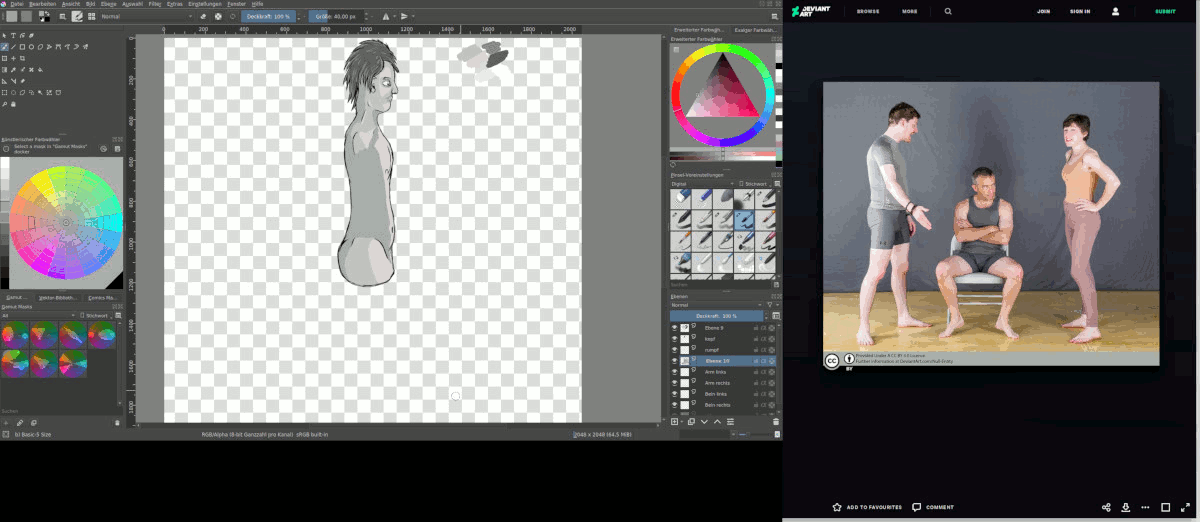Screen dimensions: 1200x522
Task: Select the Zoom magnifier tool
Action: coord(4,104)
